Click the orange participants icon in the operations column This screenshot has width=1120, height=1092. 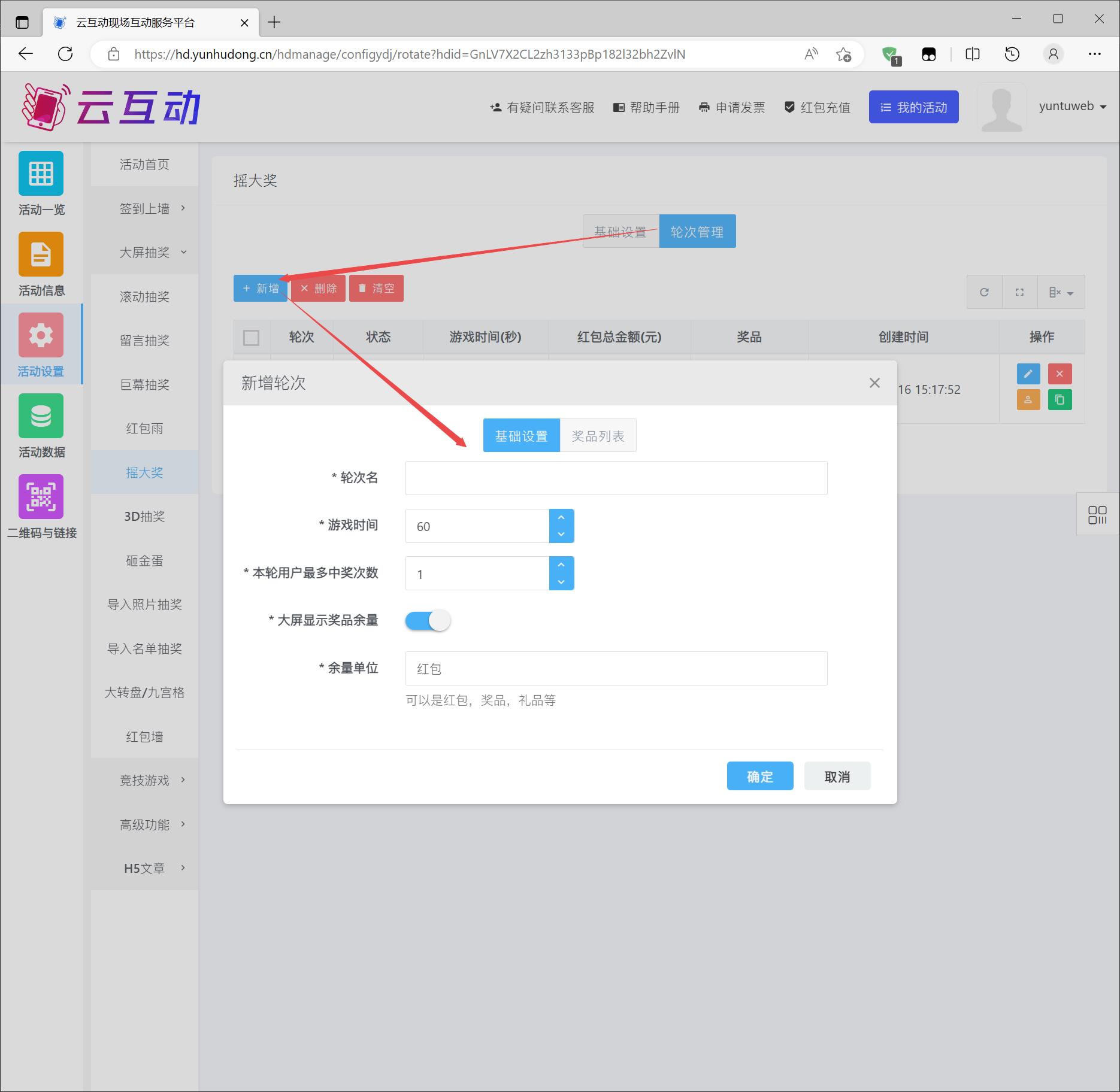pos(1028,399)
